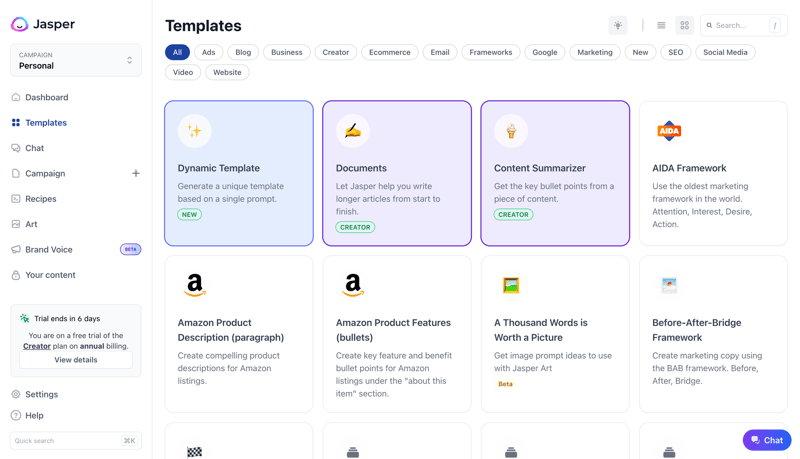Switch to list view layout
The height and width of the screenshot is (459, 800).
pos(661,25)
